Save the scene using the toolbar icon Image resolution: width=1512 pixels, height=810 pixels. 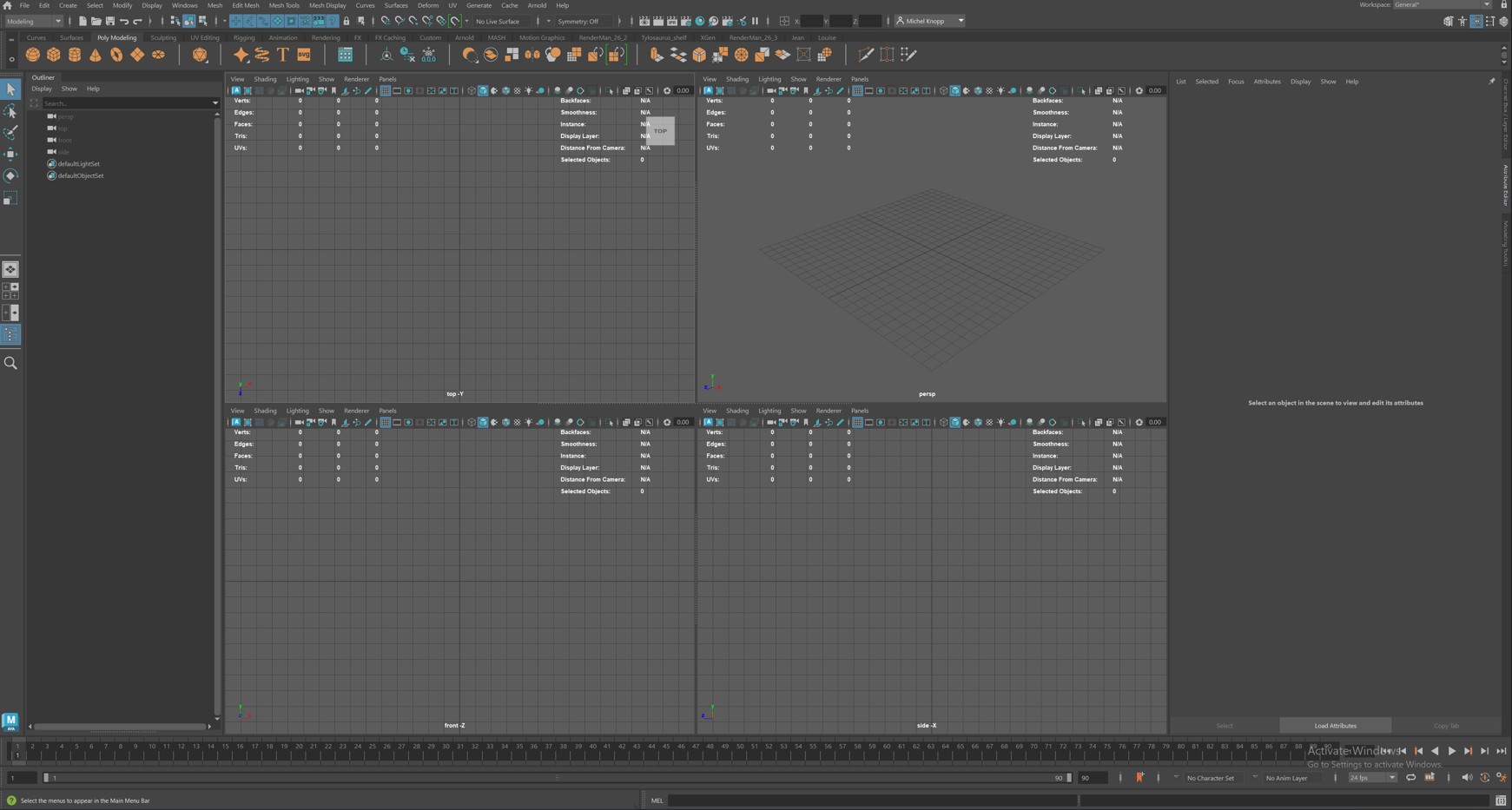[110, 21]
